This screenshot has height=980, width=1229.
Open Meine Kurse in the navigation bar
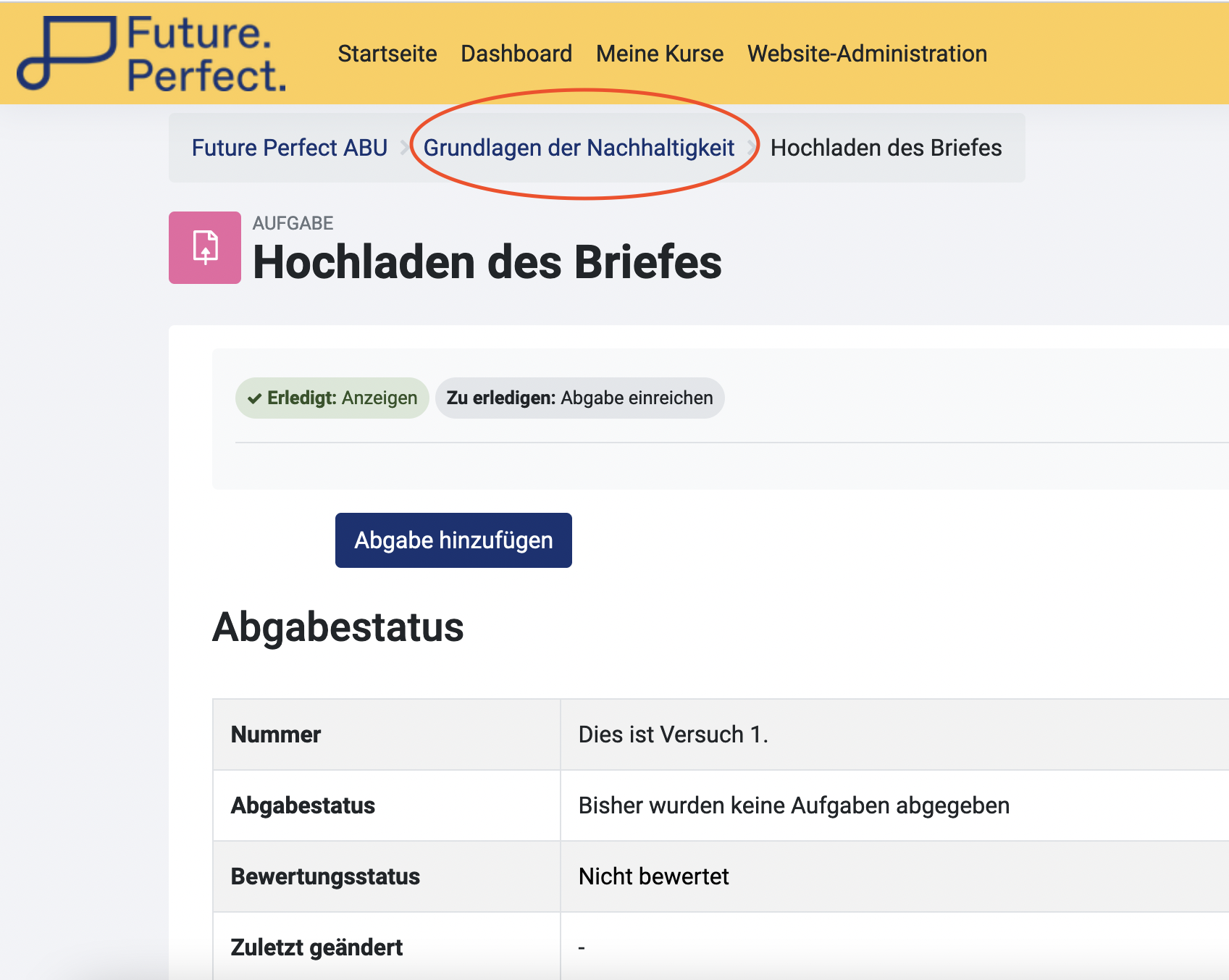[659, 54]
